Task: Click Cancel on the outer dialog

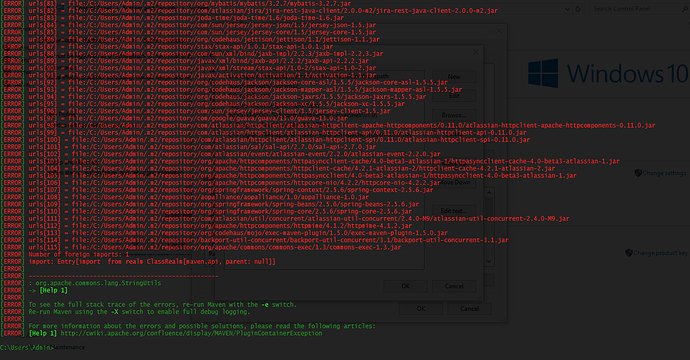Action: coord(470,309)
